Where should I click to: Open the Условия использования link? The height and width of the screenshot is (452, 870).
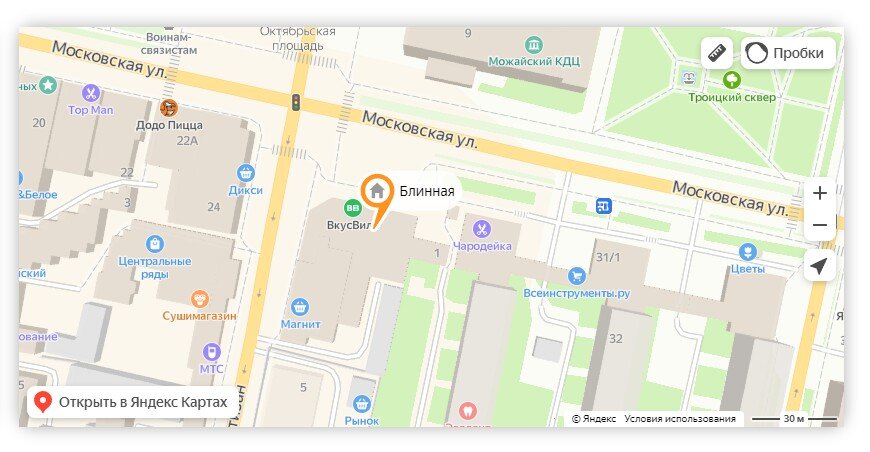pos(680,419)
